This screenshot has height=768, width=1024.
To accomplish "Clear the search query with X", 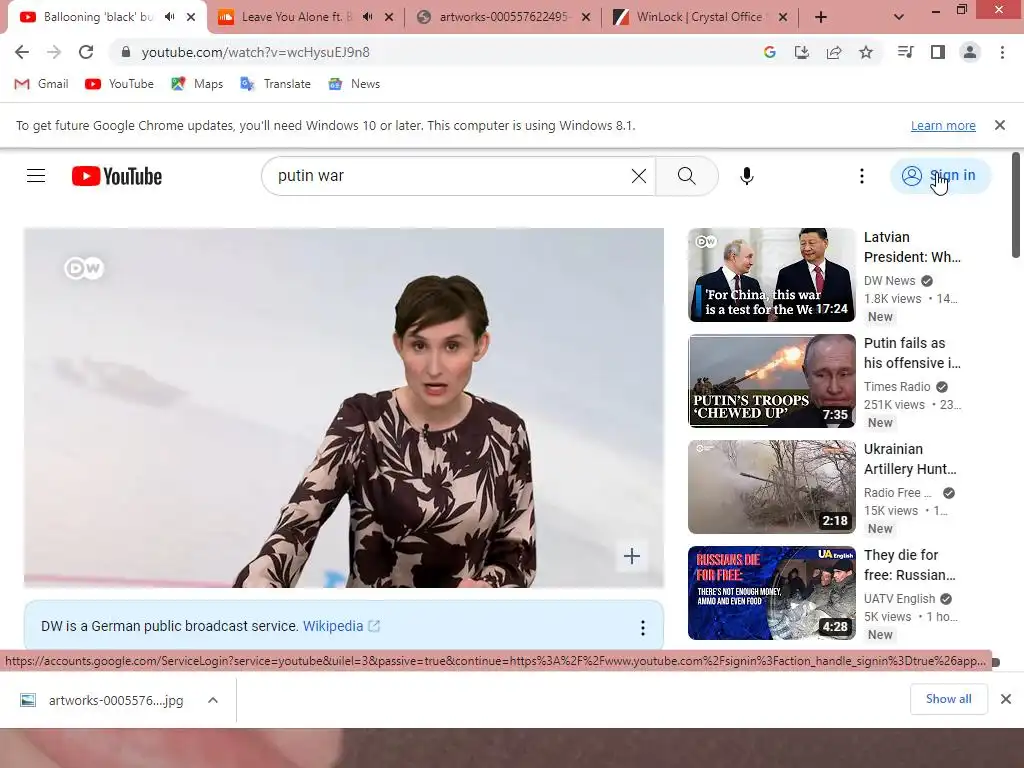I will pyautogui.click(x=639, y=176).
